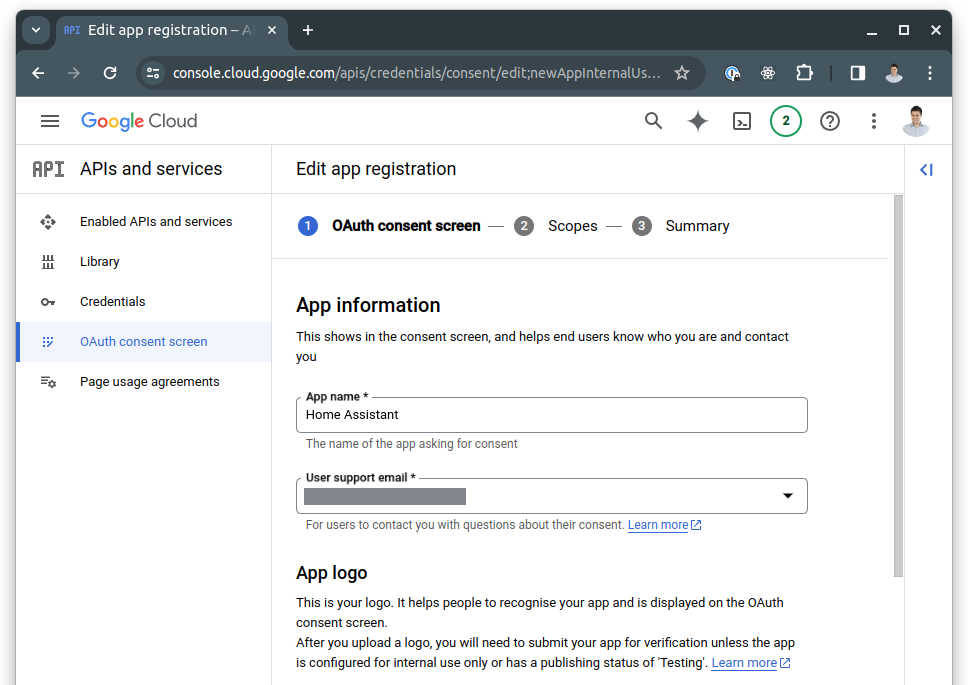The height and width of the screenshot is (685, 968).
Task: Open the Chrome profile avatar
Action: (893, 73)
